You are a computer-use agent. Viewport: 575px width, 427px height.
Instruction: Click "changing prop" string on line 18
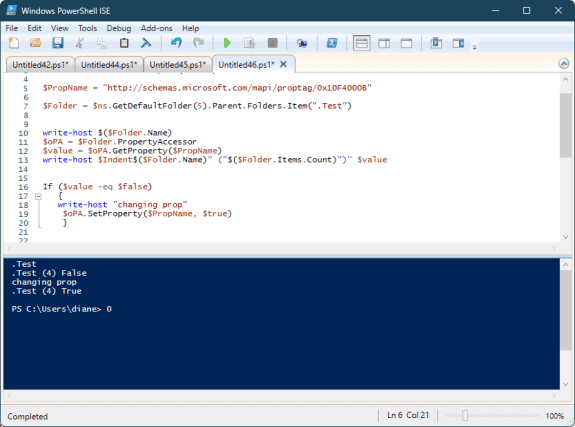pos(150,205)
